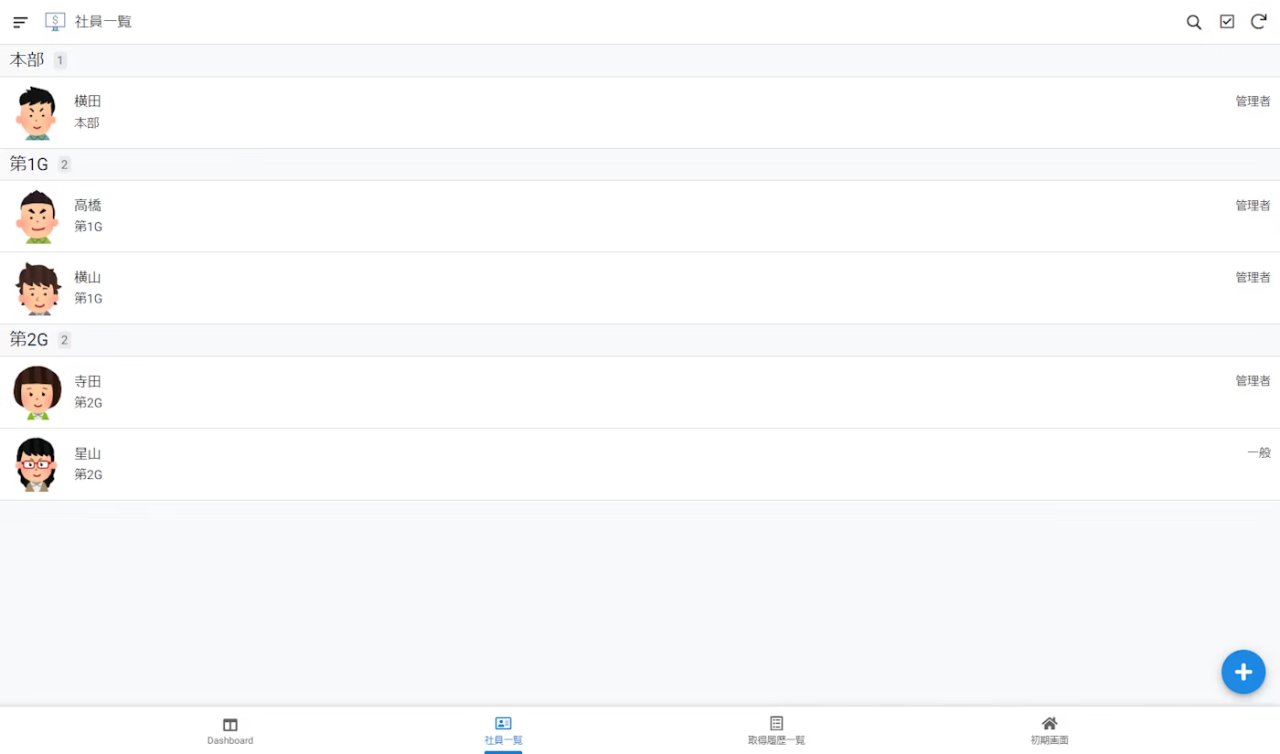The height and width of the screenshot is (754, 1280).
Task: Open the 星山 employee entry
Action: point(640,464)
